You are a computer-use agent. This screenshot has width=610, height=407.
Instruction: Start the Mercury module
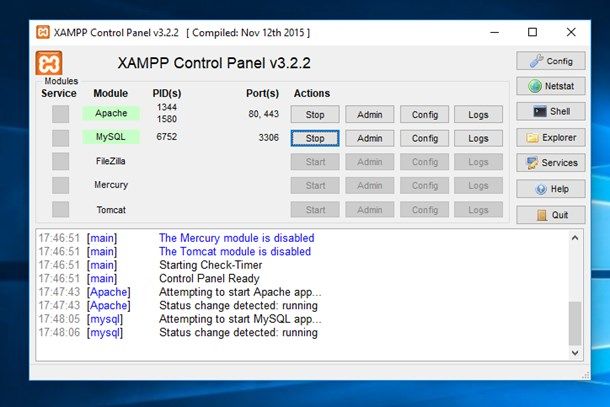click(x=315, y=186)
